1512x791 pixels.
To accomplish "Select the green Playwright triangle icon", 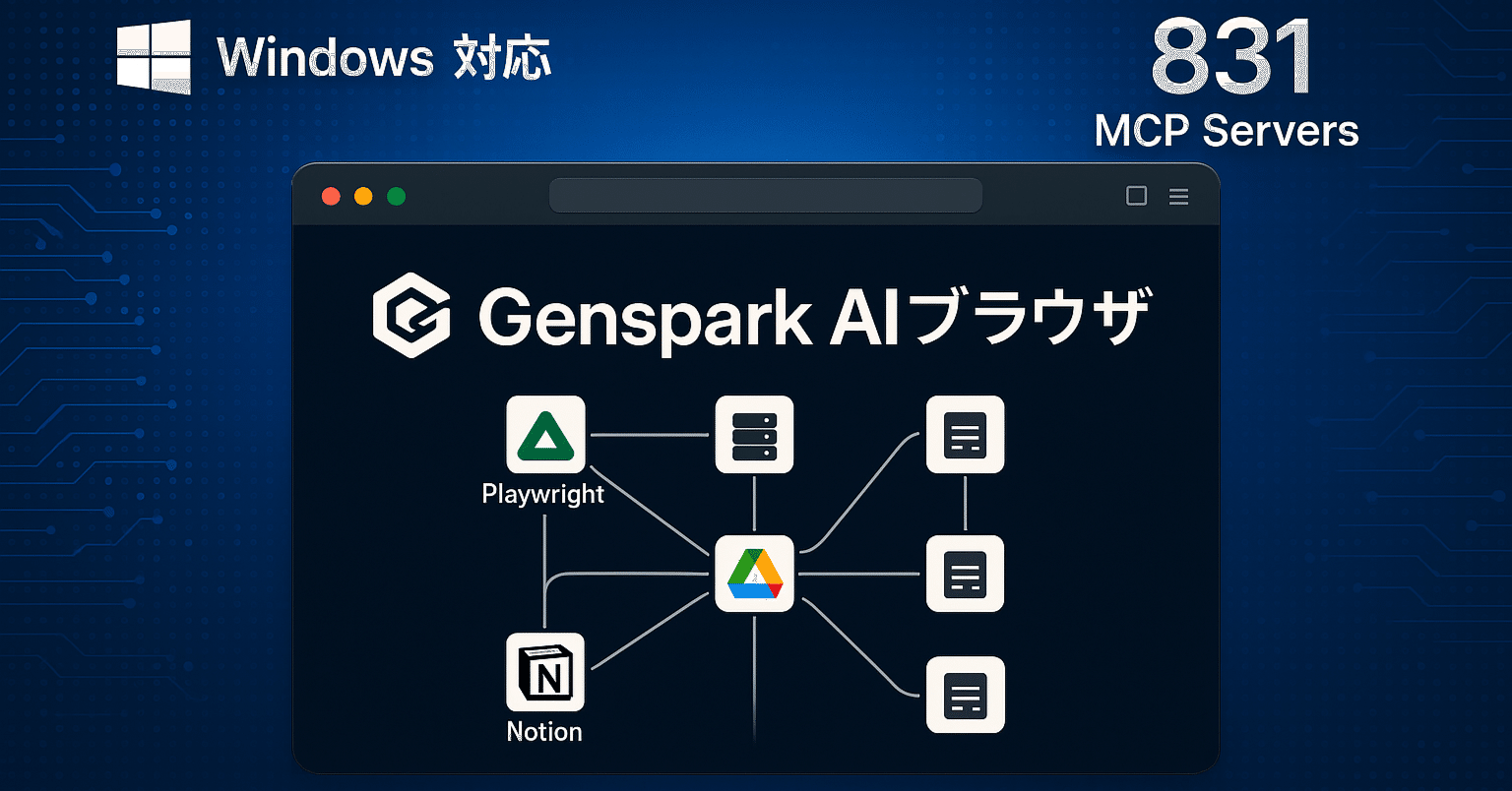I will 545,435.
